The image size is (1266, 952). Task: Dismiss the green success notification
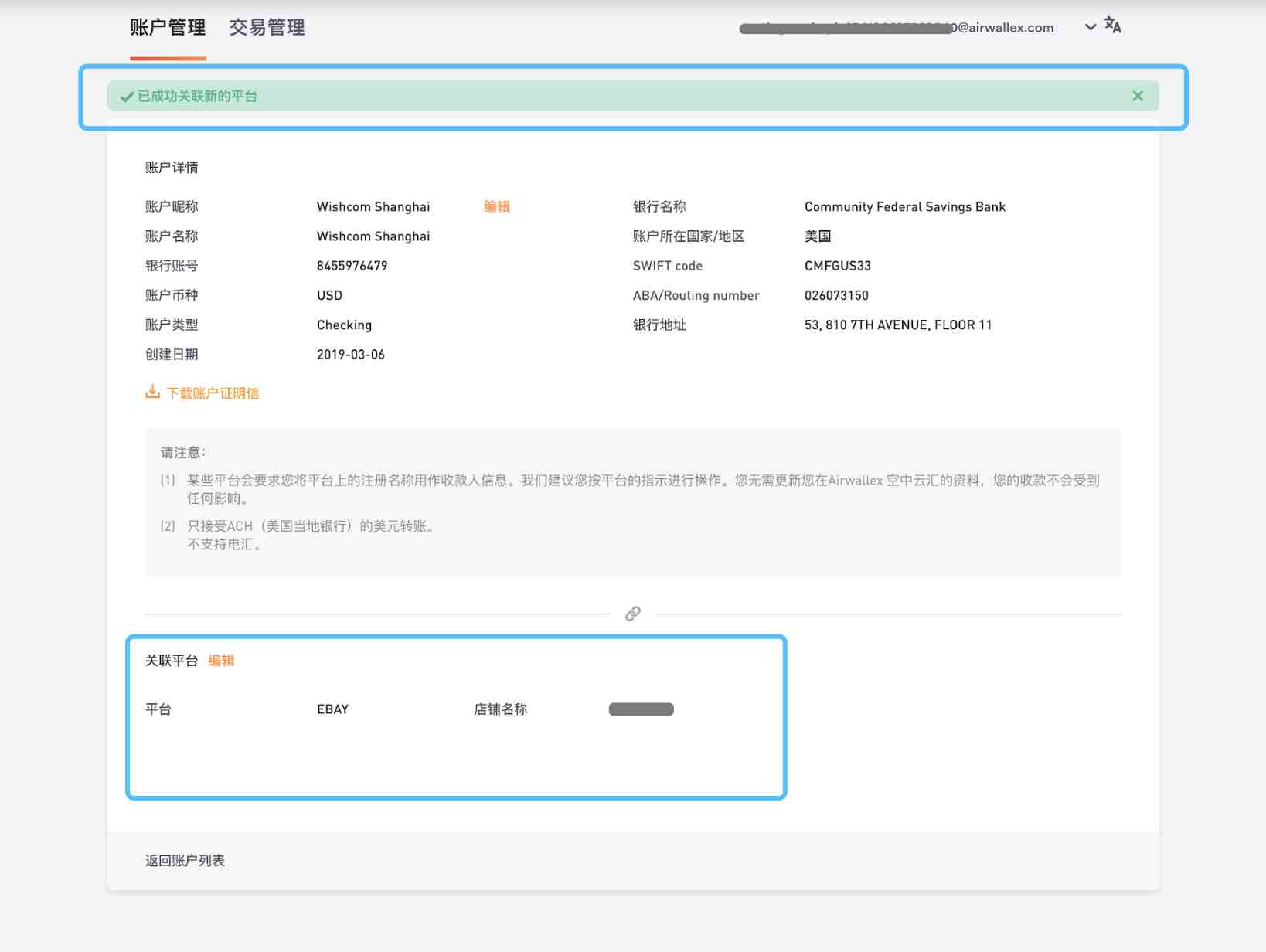1138,96
